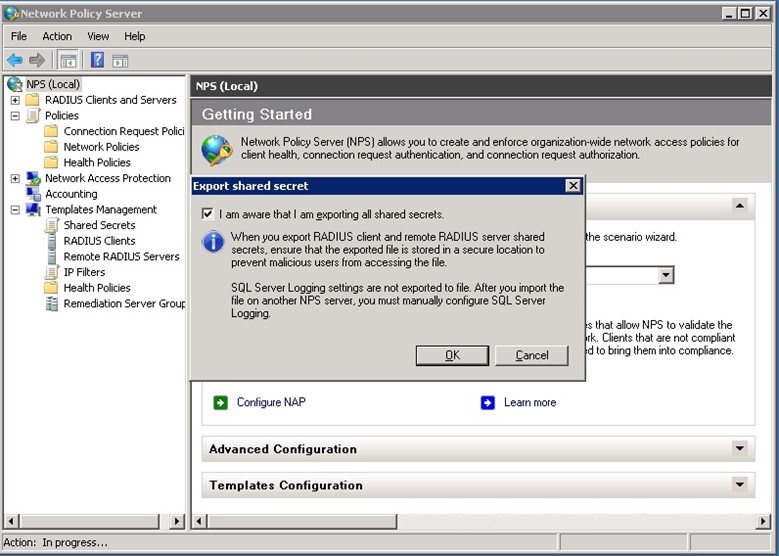Click the Connection Request Policies folder icon

(x=51, y=131)
